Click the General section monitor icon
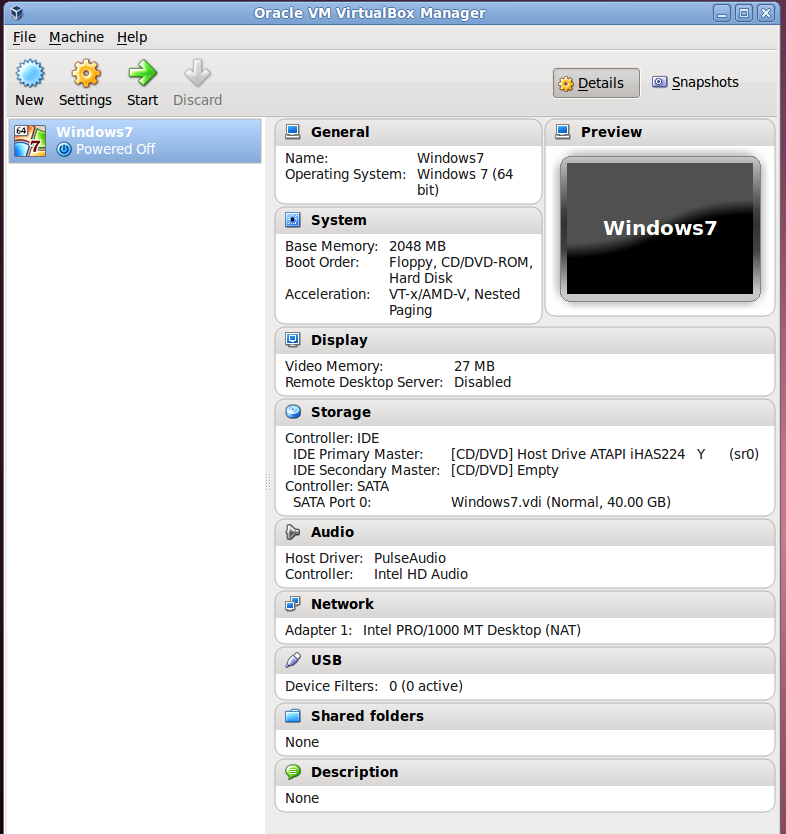This screenshot has height=834, width=786. pyautogui.click(x=292, y=132)
